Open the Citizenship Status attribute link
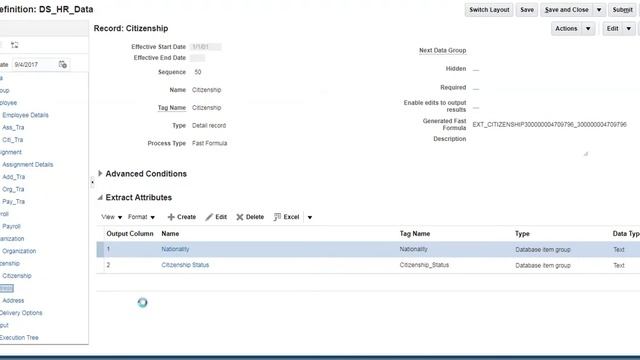The image size is (640, 360). click(x=185, y=265)
